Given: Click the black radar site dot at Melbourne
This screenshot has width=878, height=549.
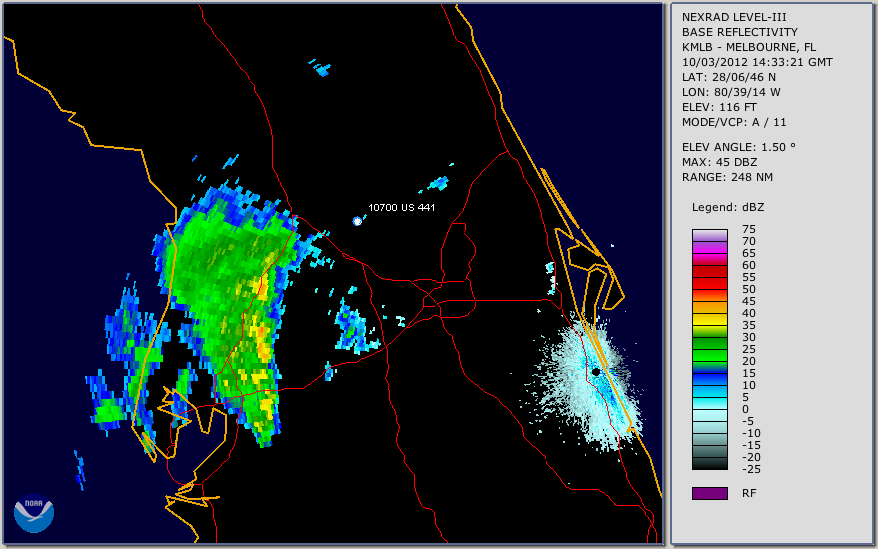Looking at the screenshot, I should (596, 371).
